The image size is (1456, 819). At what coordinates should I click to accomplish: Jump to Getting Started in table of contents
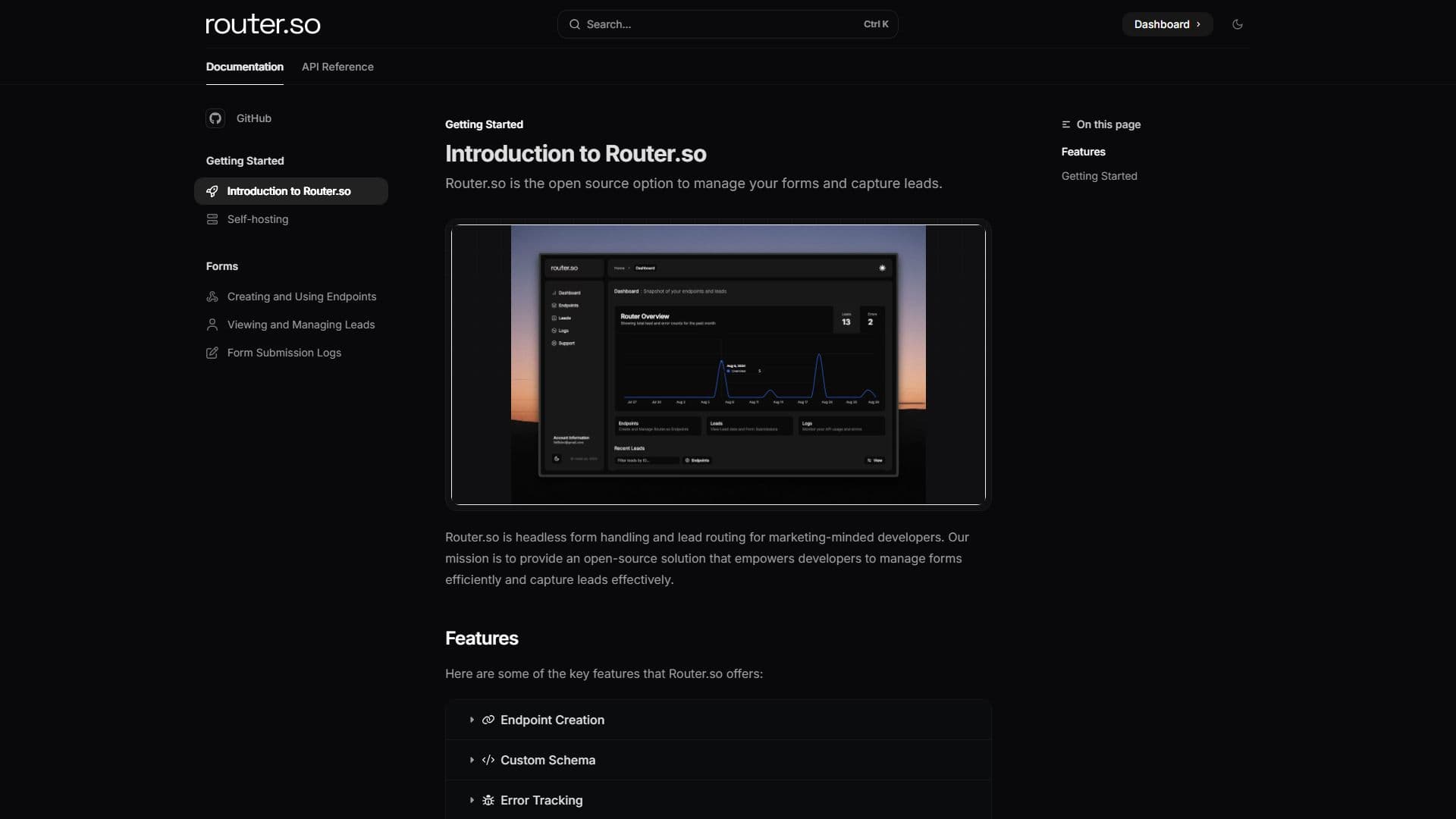point(1099,176)
